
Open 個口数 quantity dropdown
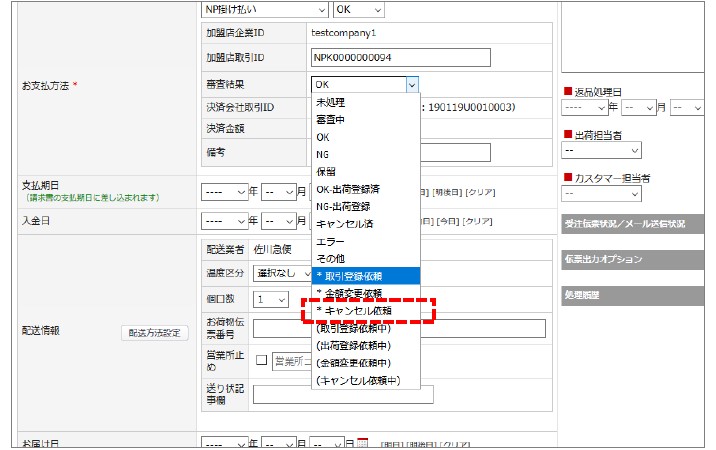[271, 300]
